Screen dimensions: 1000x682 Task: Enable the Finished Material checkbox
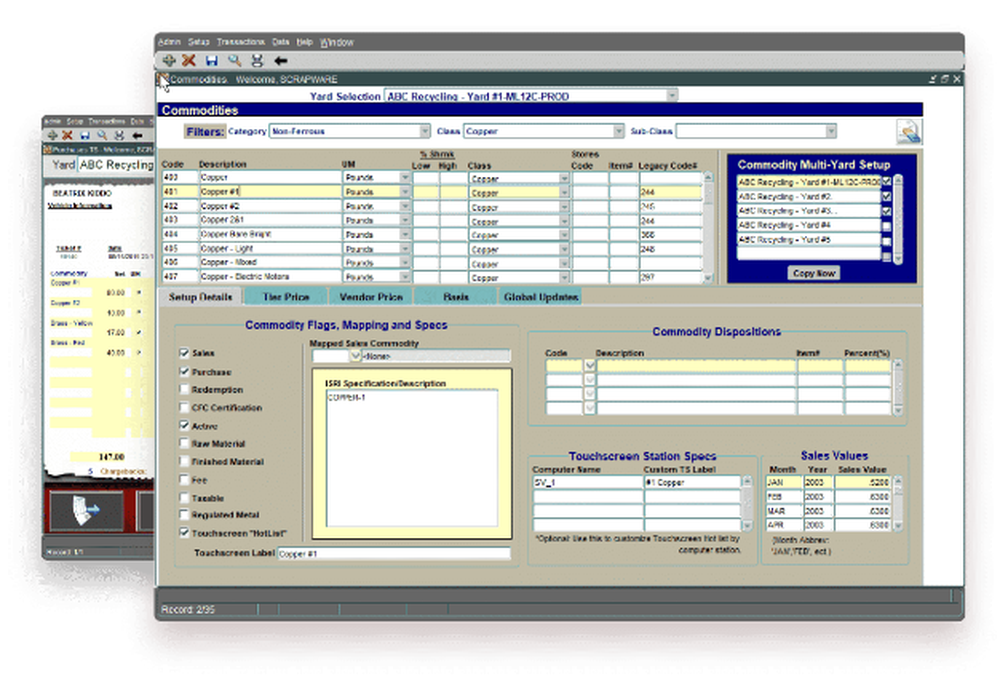point(184,461)
